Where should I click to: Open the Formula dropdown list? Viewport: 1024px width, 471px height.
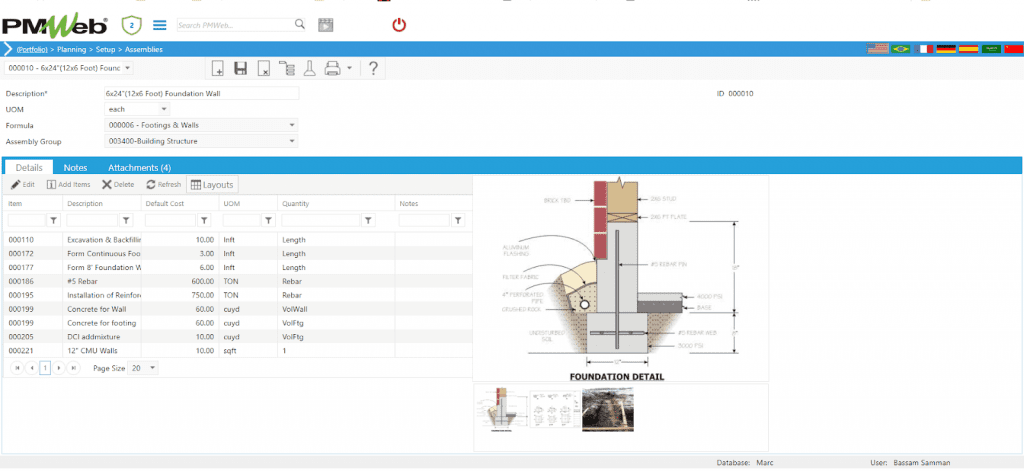coord(292,125)
